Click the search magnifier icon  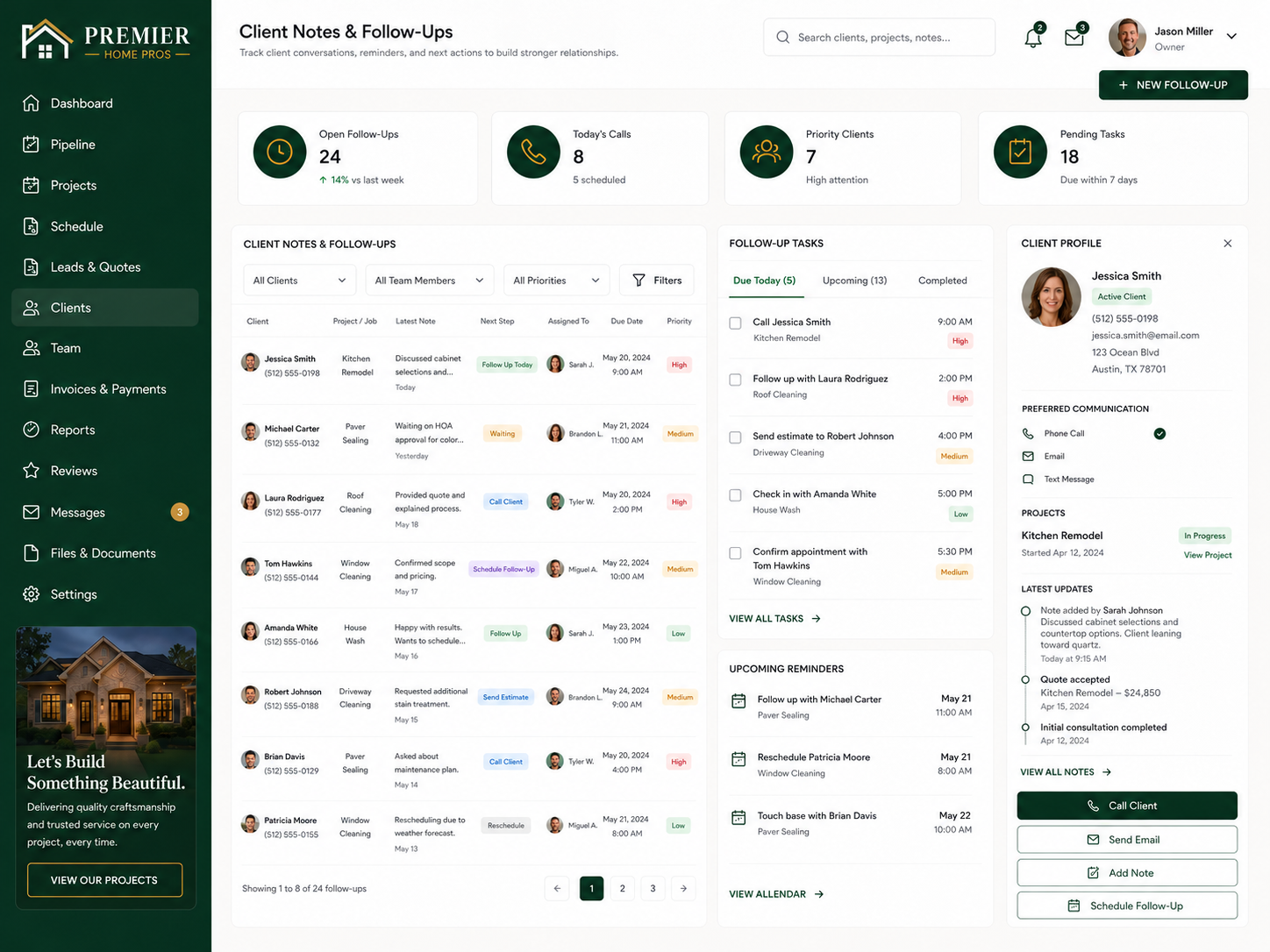tap(782, 38)
